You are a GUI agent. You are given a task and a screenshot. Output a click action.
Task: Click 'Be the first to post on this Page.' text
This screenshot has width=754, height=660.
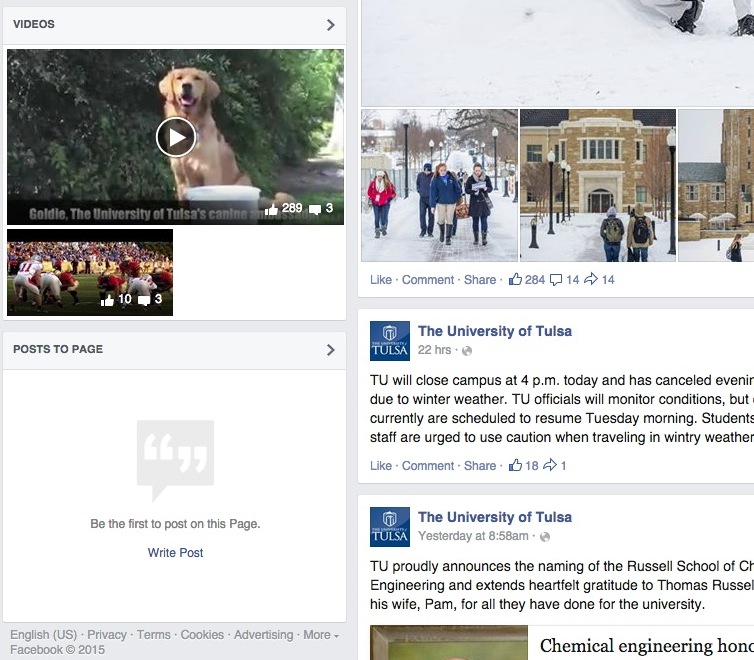click(x=175, y=524)
